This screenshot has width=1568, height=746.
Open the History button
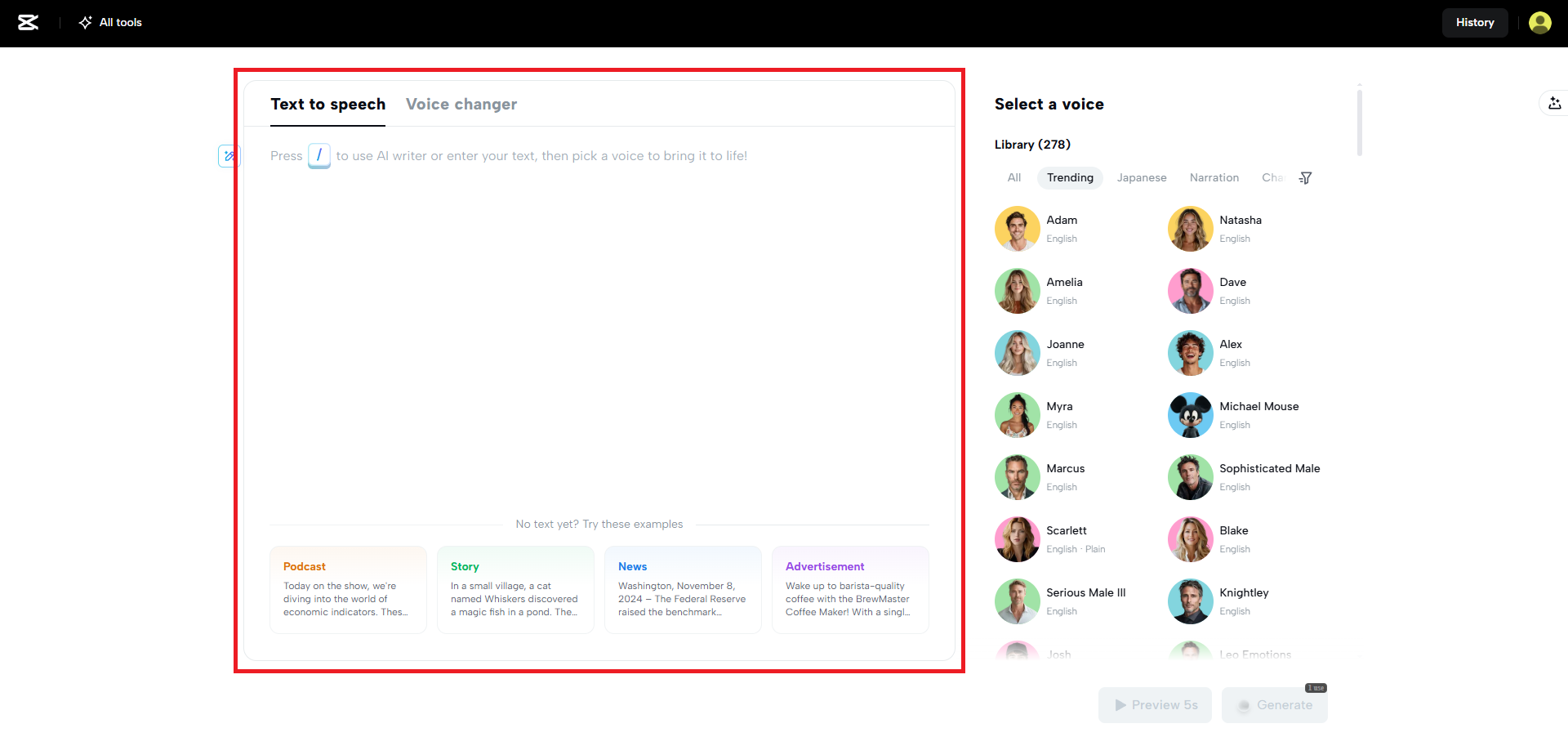(x=1474, y=23)
